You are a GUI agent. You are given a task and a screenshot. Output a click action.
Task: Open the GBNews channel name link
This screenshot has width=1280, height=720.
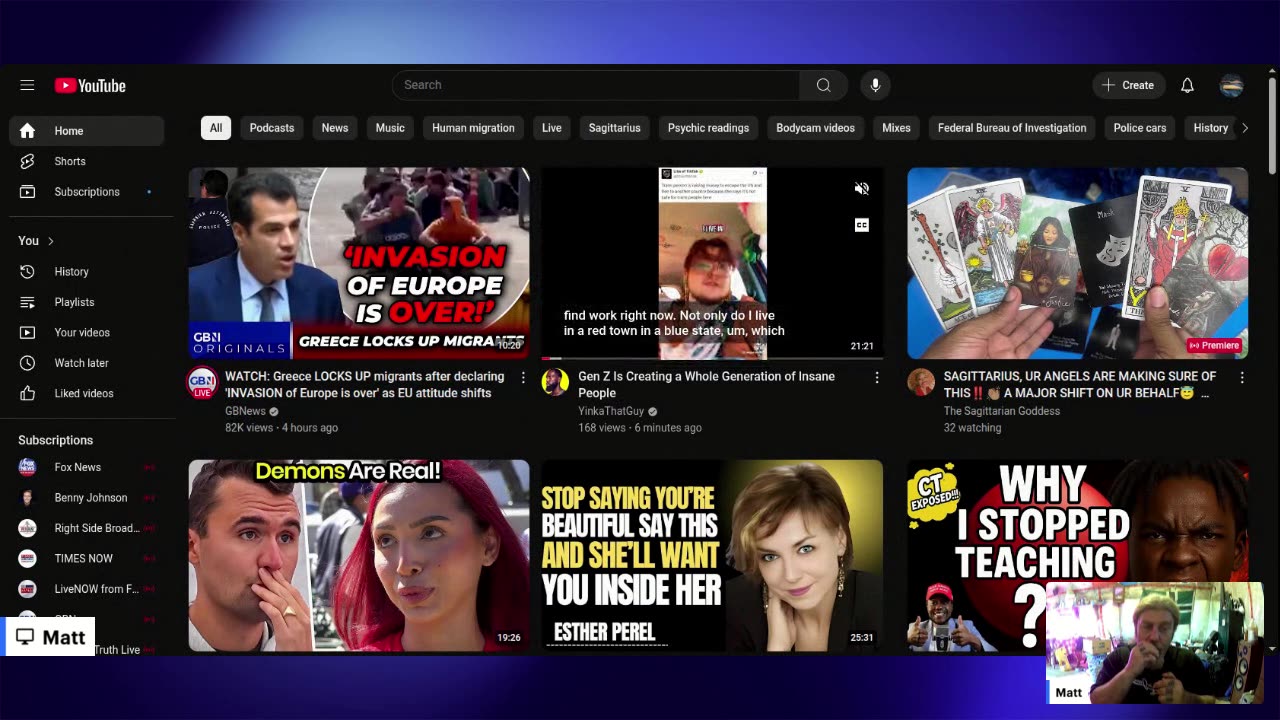[x=245, y=411]
